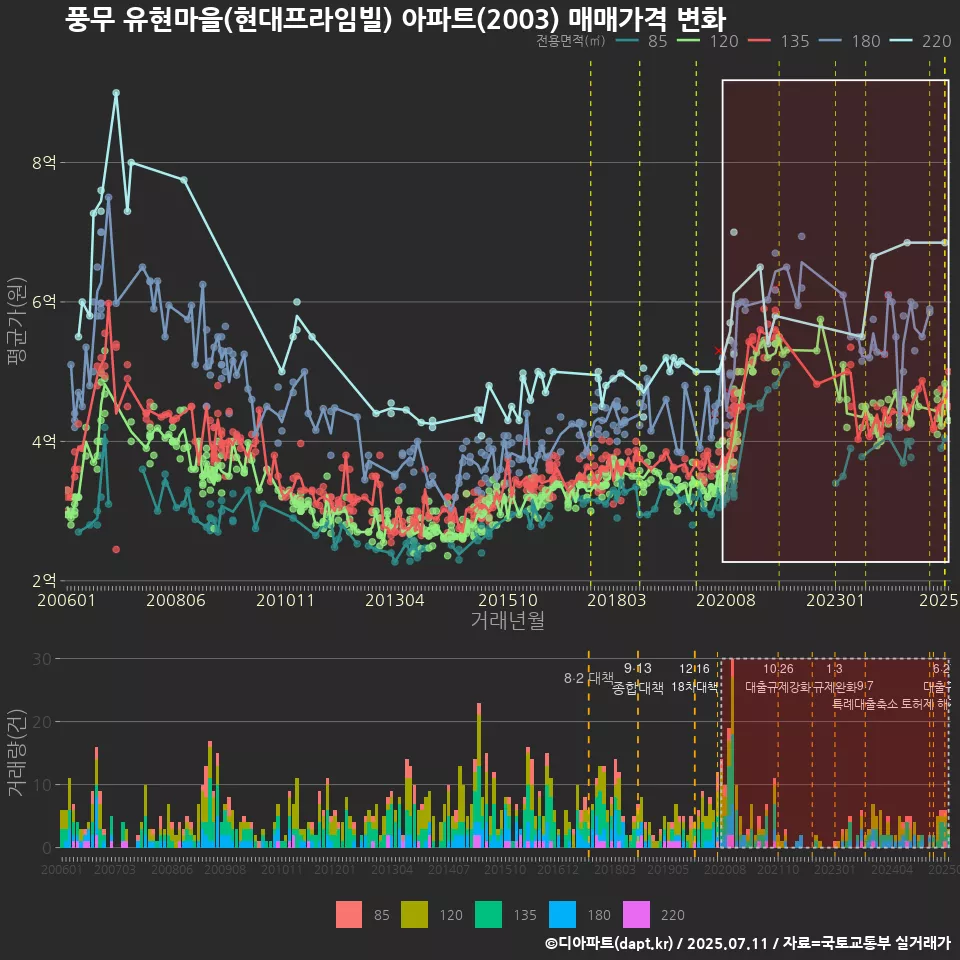Click the '4억' y-axis label
Viewport: 960px width, 960px height.
44,441
